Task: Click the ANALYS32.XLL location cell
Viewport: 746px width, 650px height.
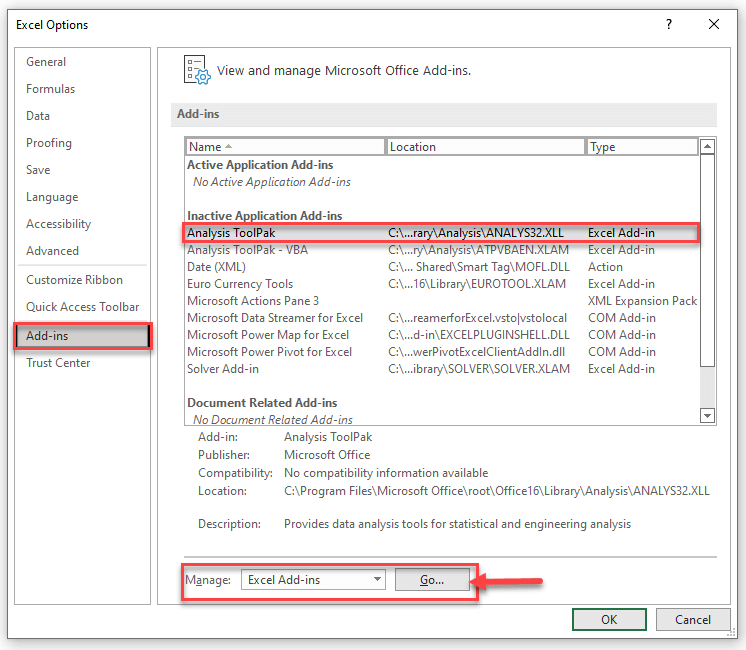Action: click(x=476, y=233)
